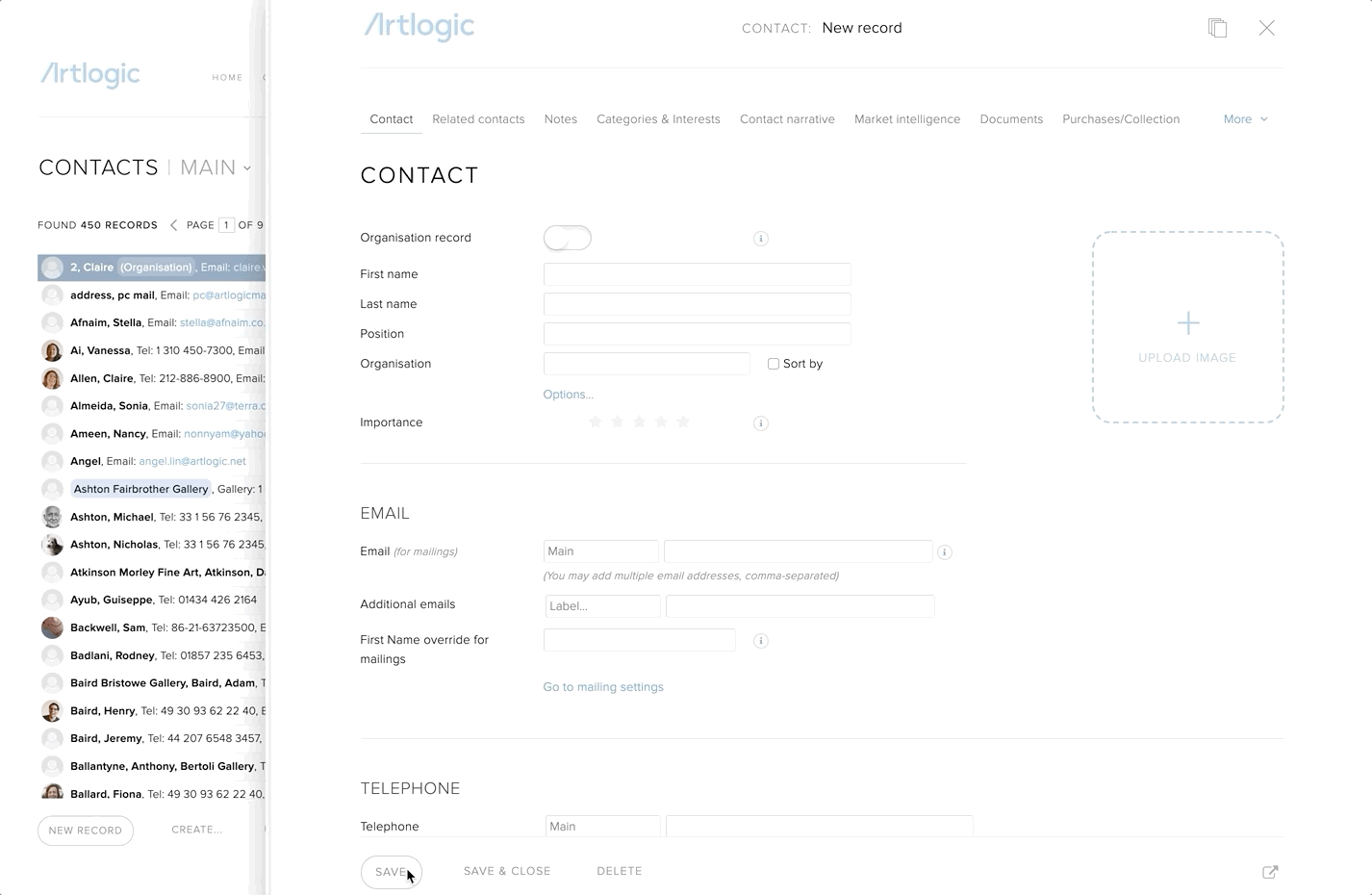Toggle the Organisation record switch
This screenshot has width=1372, height=895.
click(568, 238)
